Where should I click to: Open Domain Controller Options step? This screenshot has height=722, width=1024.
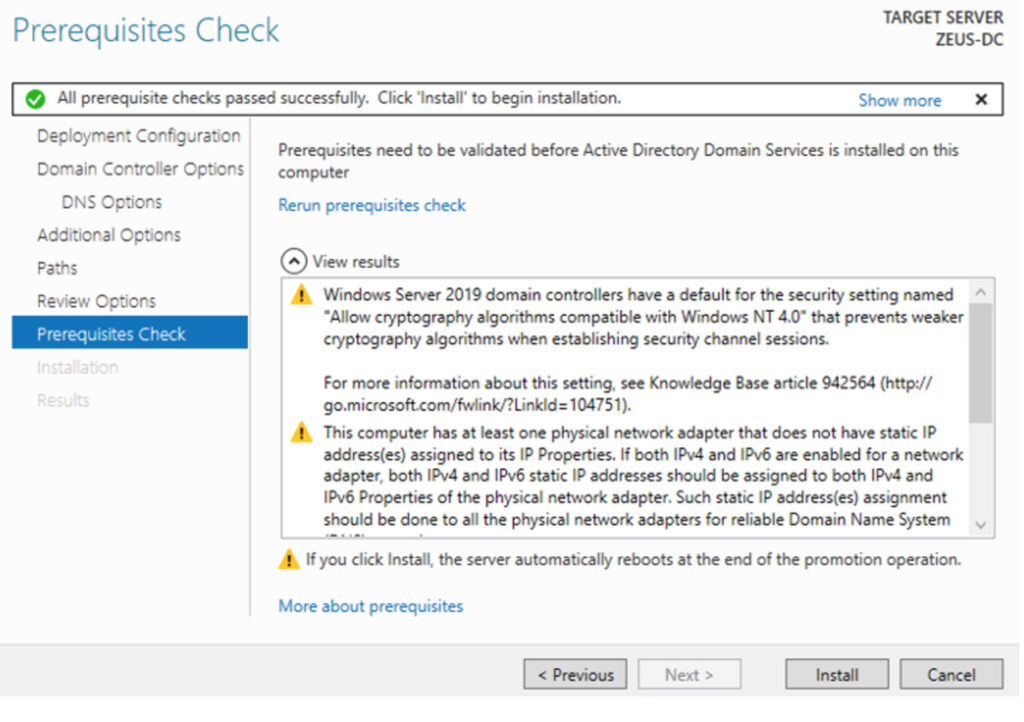140,169
